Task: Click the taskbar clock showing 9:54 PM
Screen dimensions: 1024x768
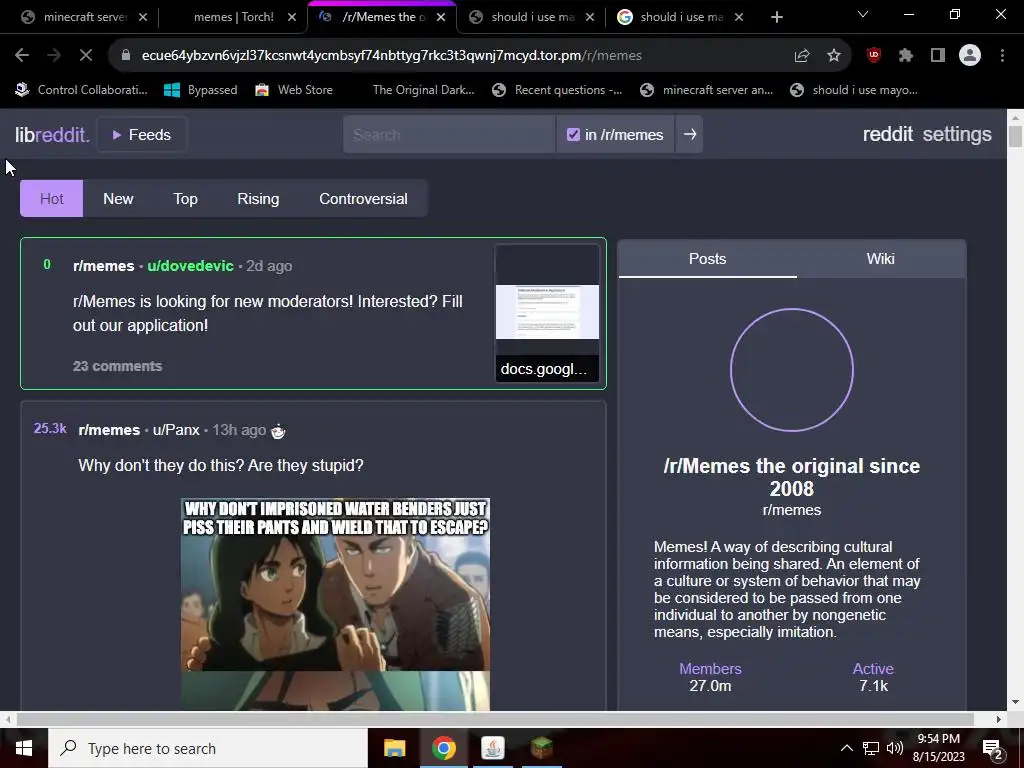Action: (938, 748)
